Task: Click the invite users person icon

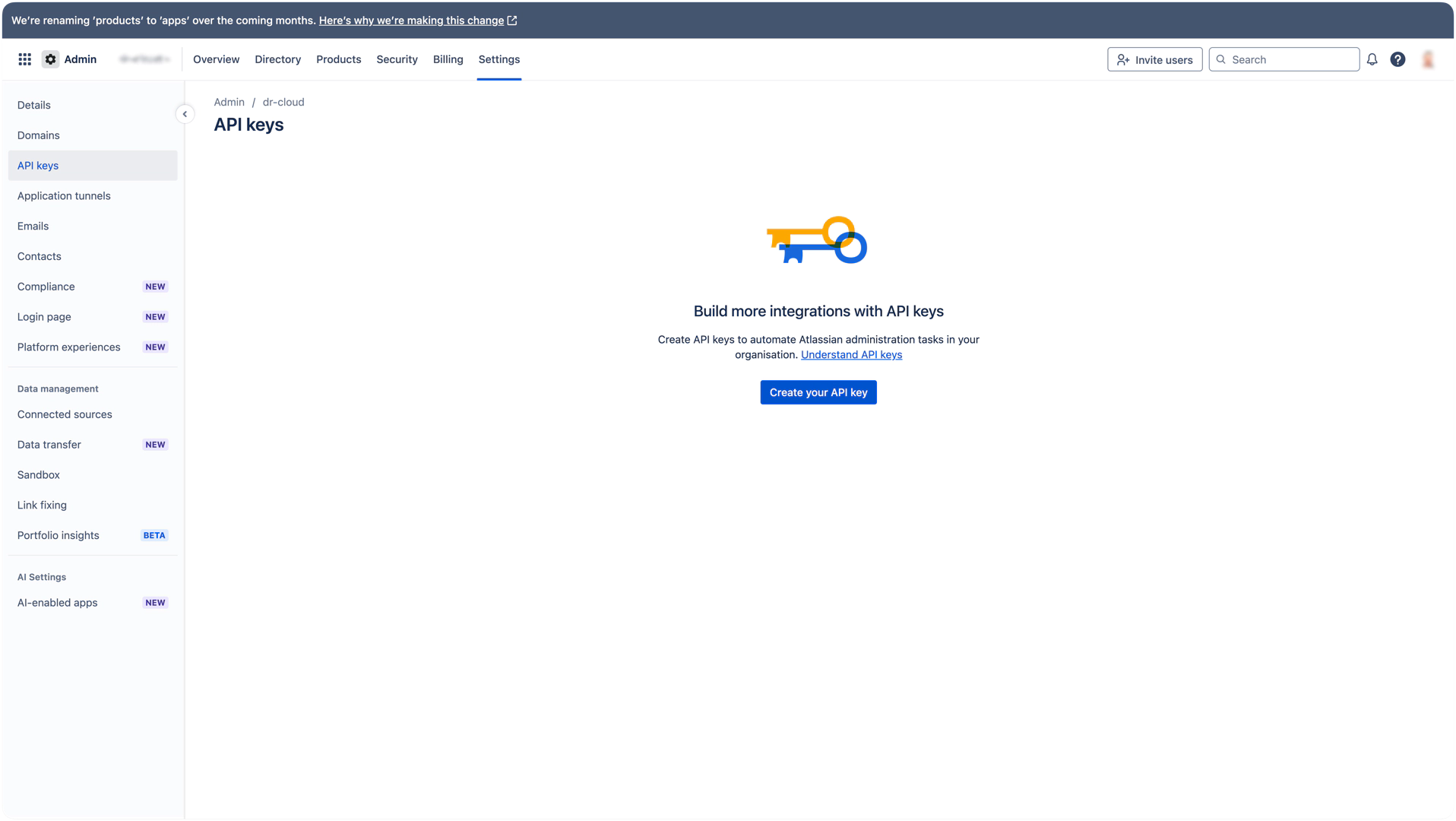Action: (1124, 59)
